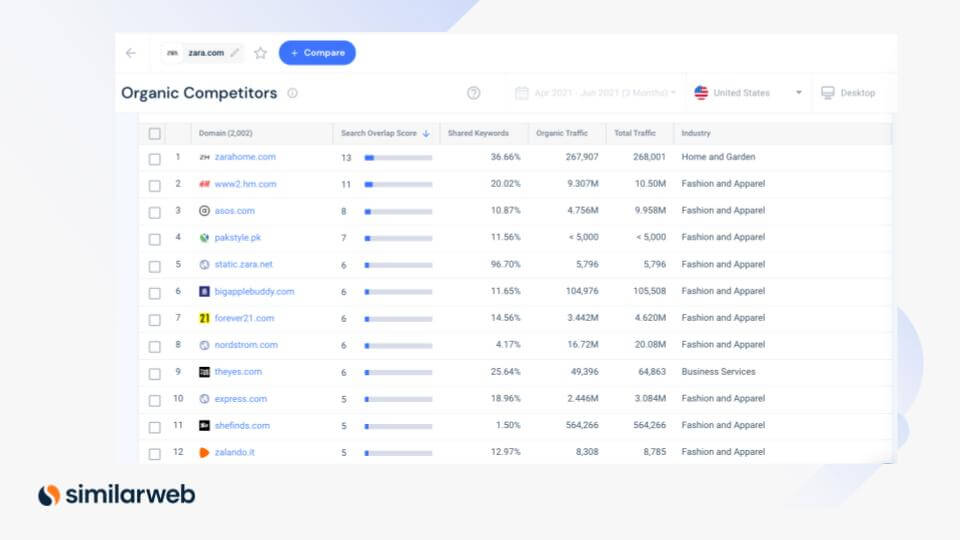Open the date range dropdown
This screenshot has height=540, width=960.
point(595,93)
